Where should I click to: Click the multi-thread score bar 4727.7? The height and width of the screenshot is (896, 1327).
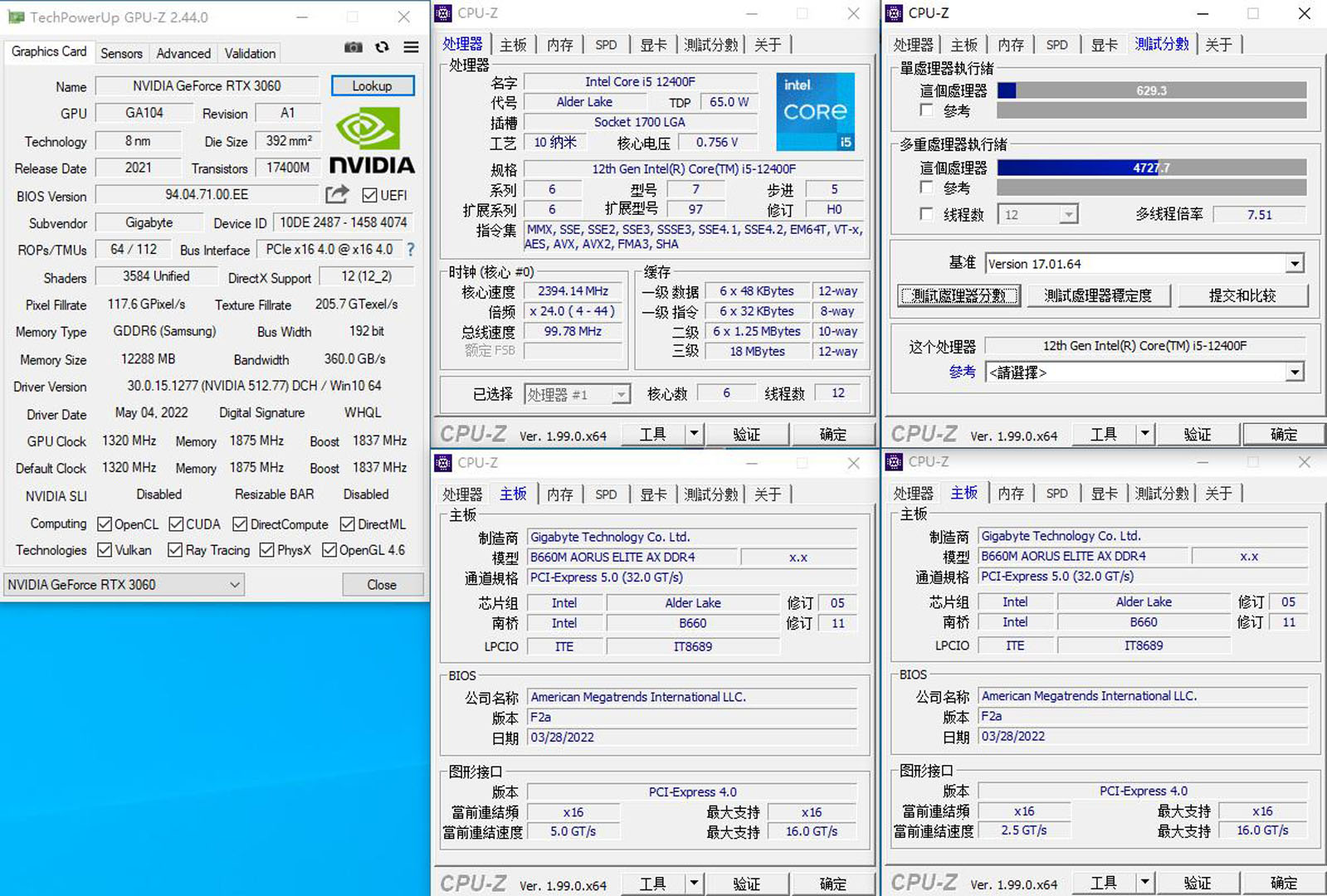(x=1152, y=168)
